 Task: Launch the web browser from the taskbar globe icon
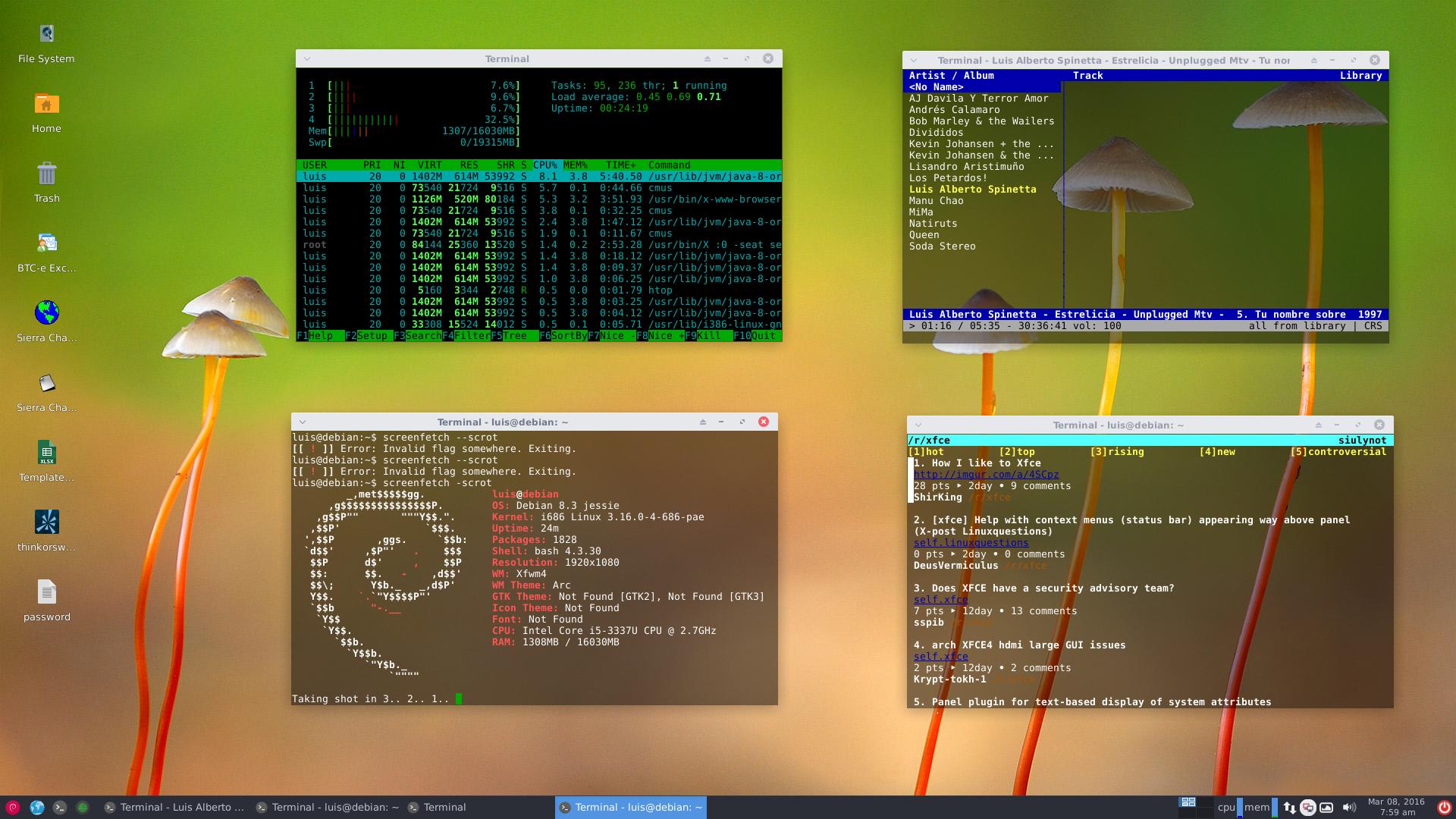[37, 807]
